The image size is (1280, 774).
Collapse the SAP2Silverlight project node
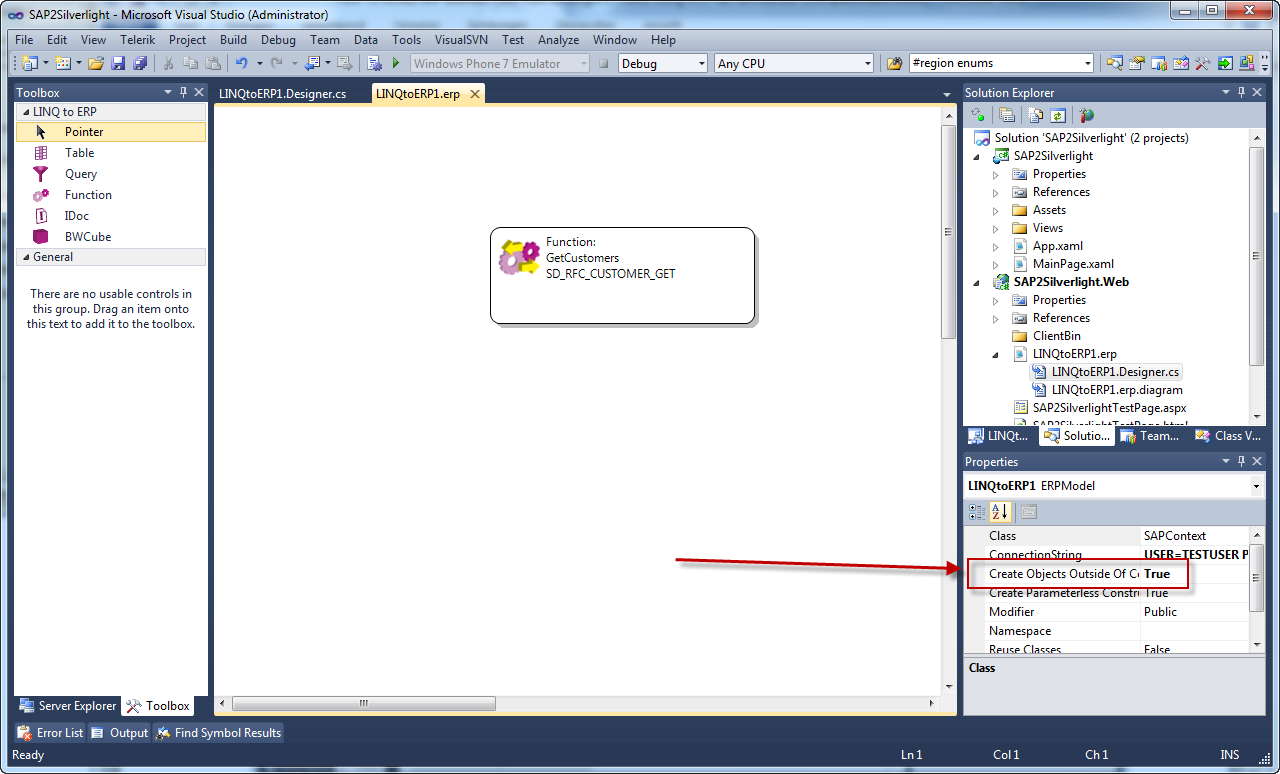pos(977,156)
